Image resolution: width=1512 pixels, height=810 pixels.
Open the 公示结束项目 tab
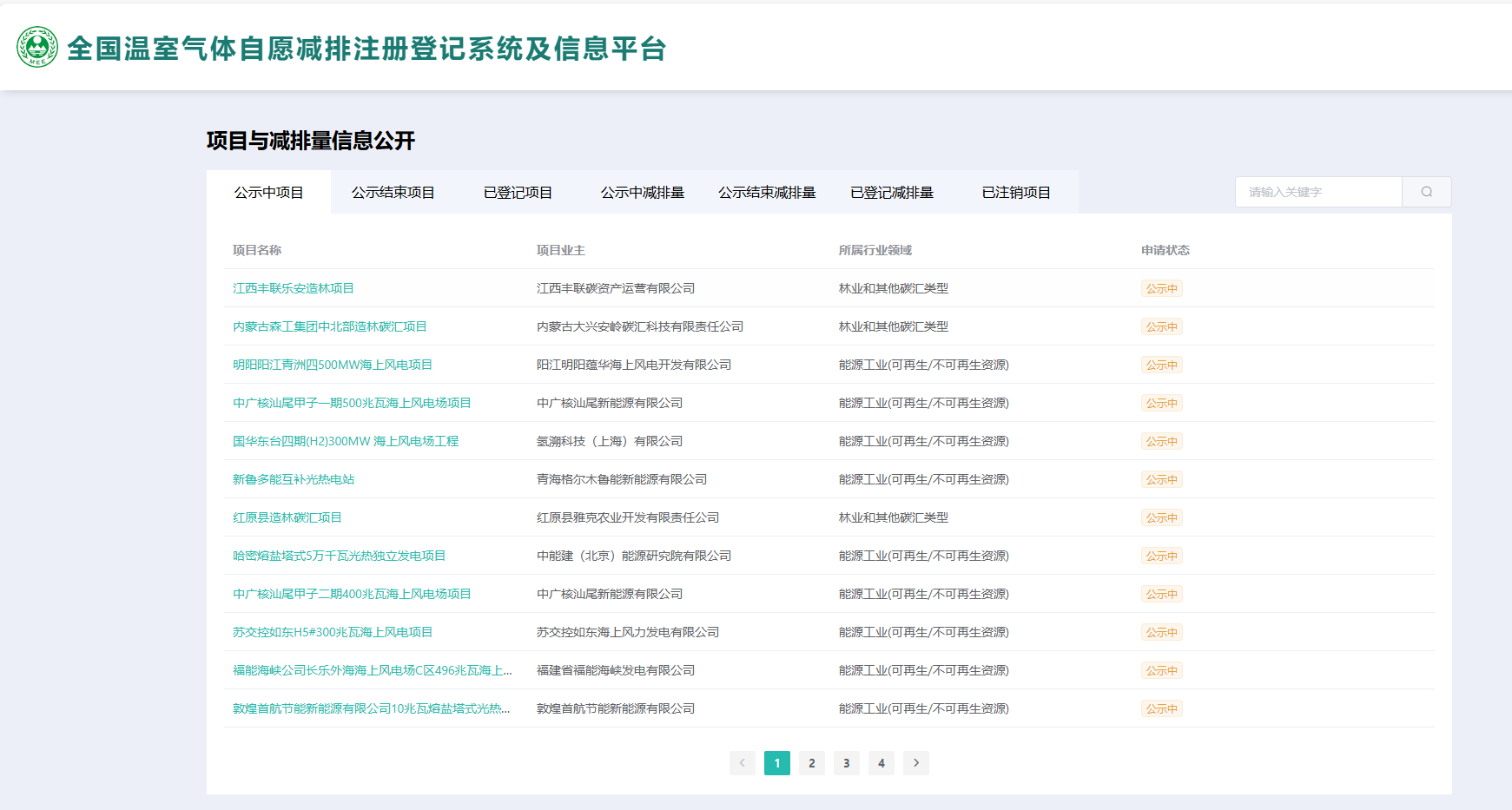click(x=393, y=192)
